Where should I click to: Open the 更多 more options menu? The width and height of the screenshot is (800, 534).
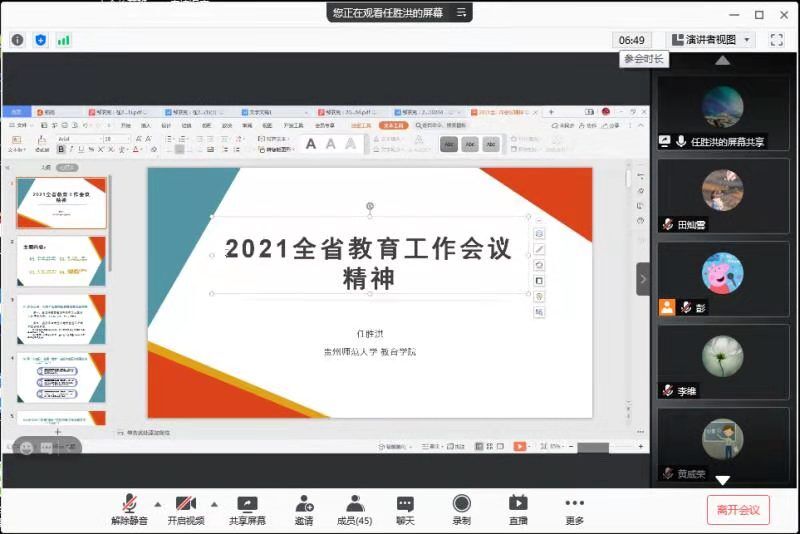tap(574, 509)
